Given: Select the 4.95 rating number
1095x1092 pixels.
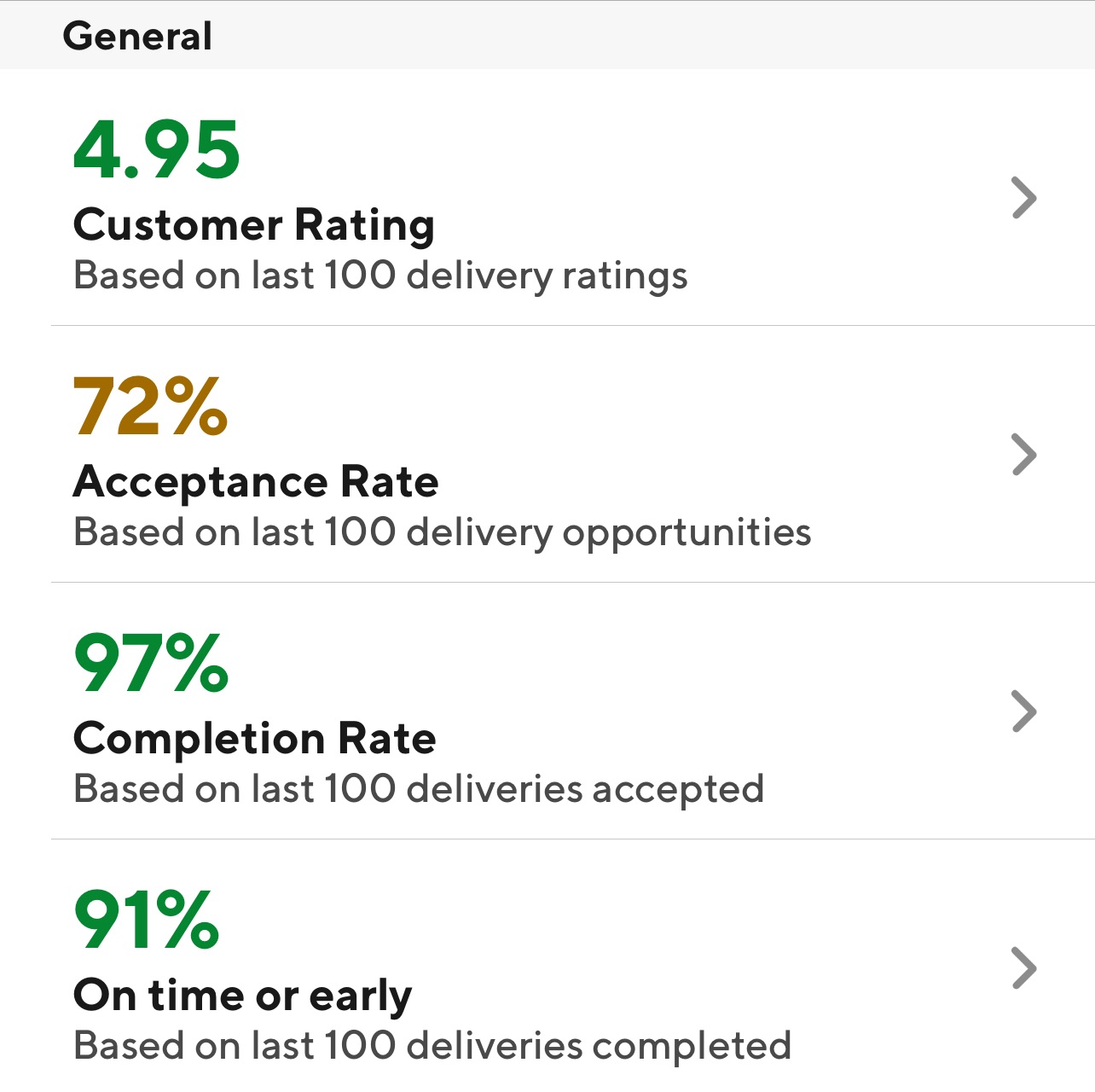Looking at the screenshot, I should coord(157,149).
